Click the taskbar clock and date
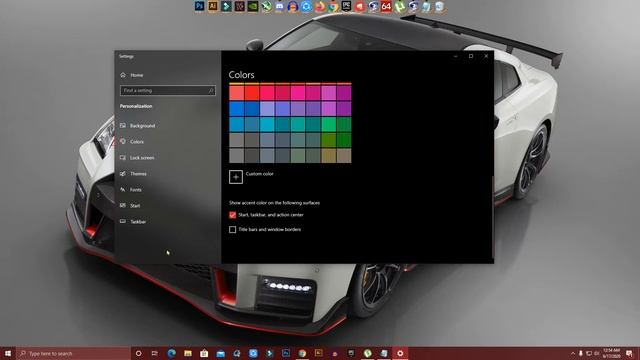The height and width of the screenshot is (360, 640). click(x=611, y=353)
